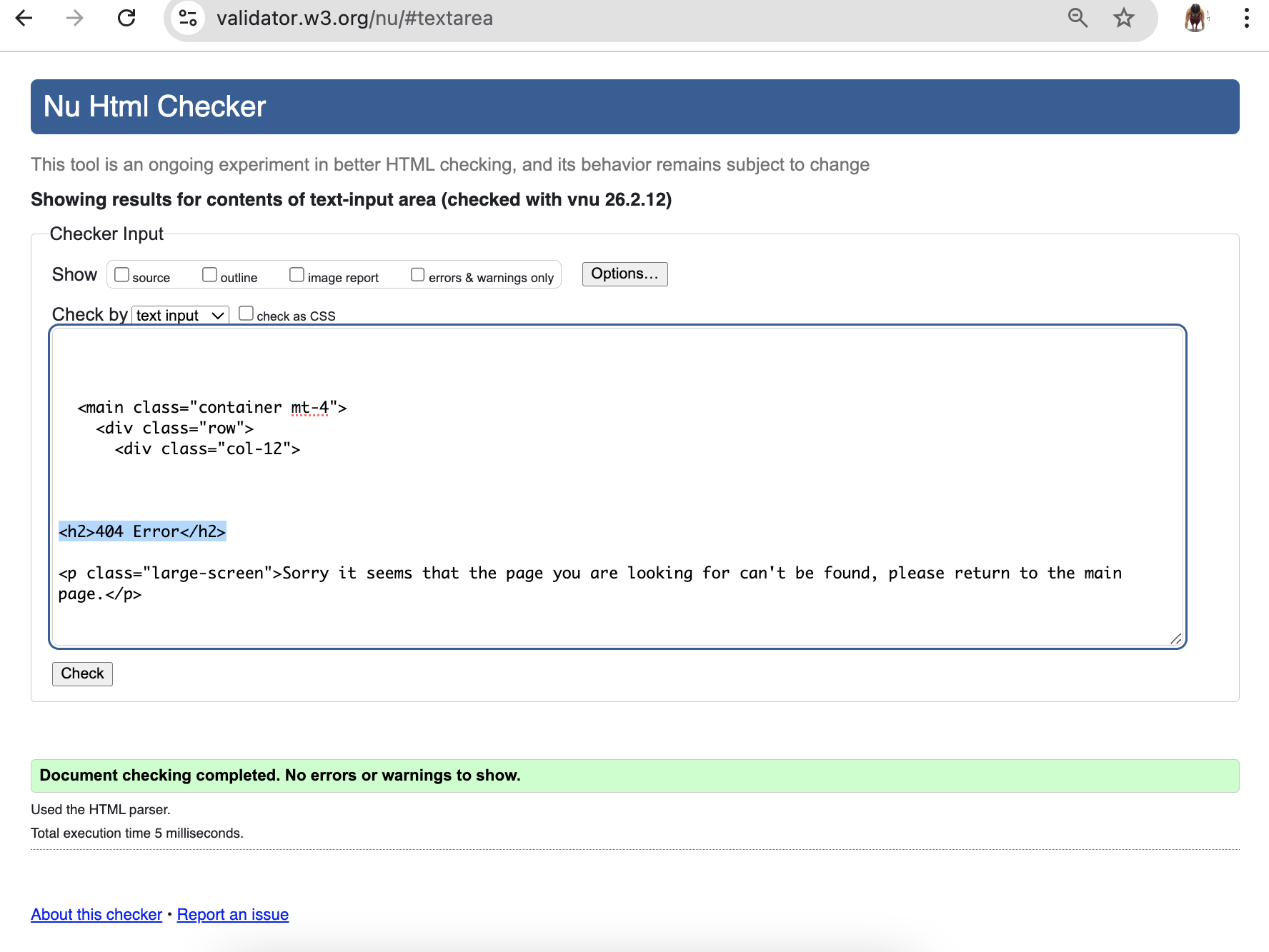Open the Options dialog
1269x952 pixels.
[624, 274]
